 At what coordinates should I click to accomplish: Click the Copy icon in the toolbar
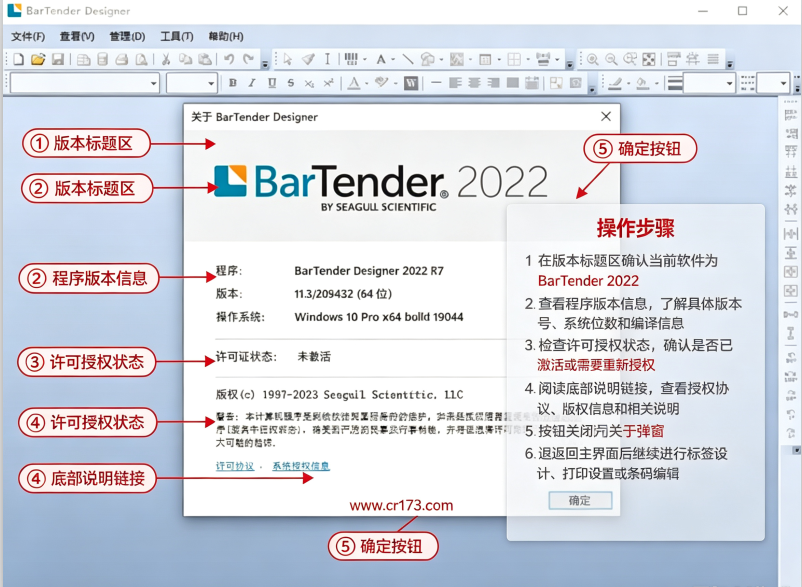pos(185,59)
